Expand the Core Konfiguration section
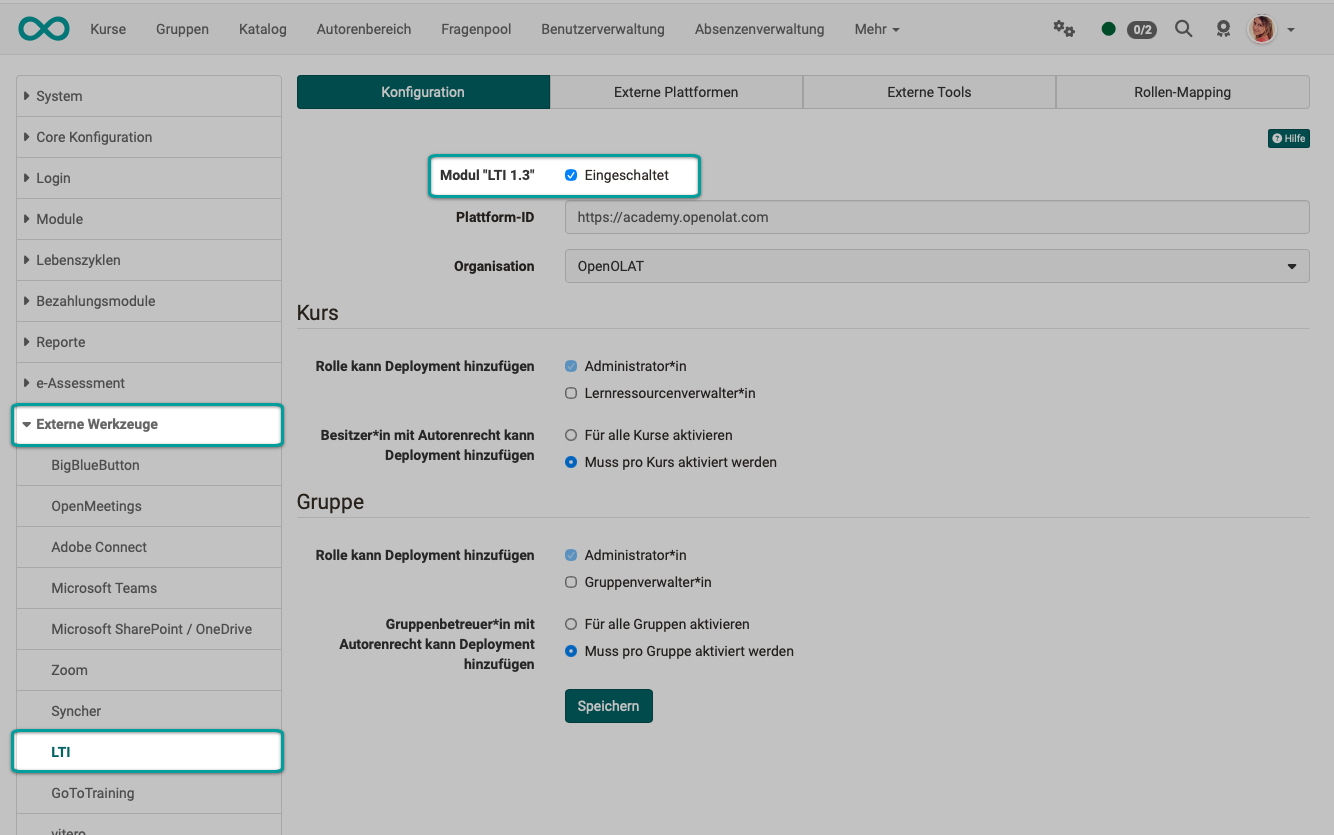The height and width of the screenshot is (835, 1334). tap(94, 137)
